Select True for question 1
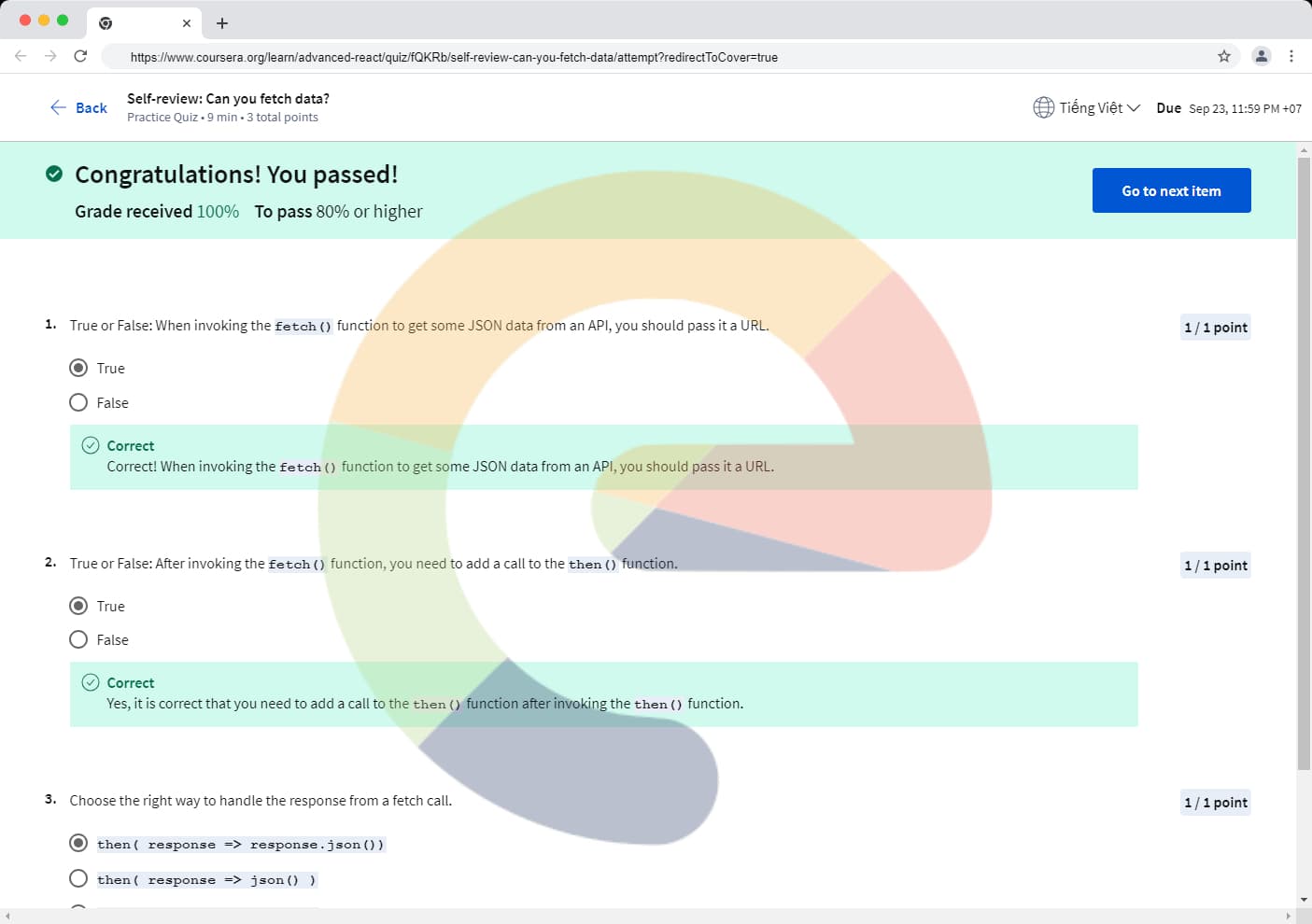Screen dimensions: 1312x924 pyautogui.click(x=79, y=368)
